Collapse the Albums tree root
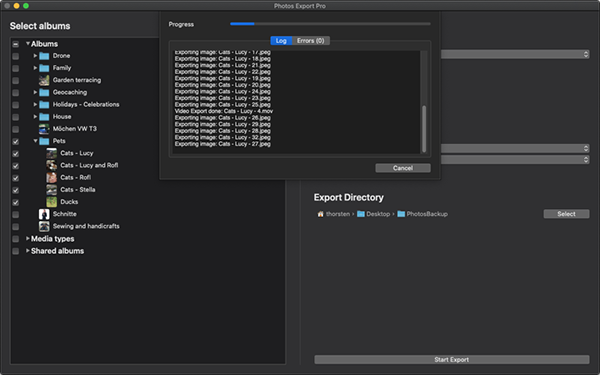Viewport: 600px width, 375px height. [28, 44]
